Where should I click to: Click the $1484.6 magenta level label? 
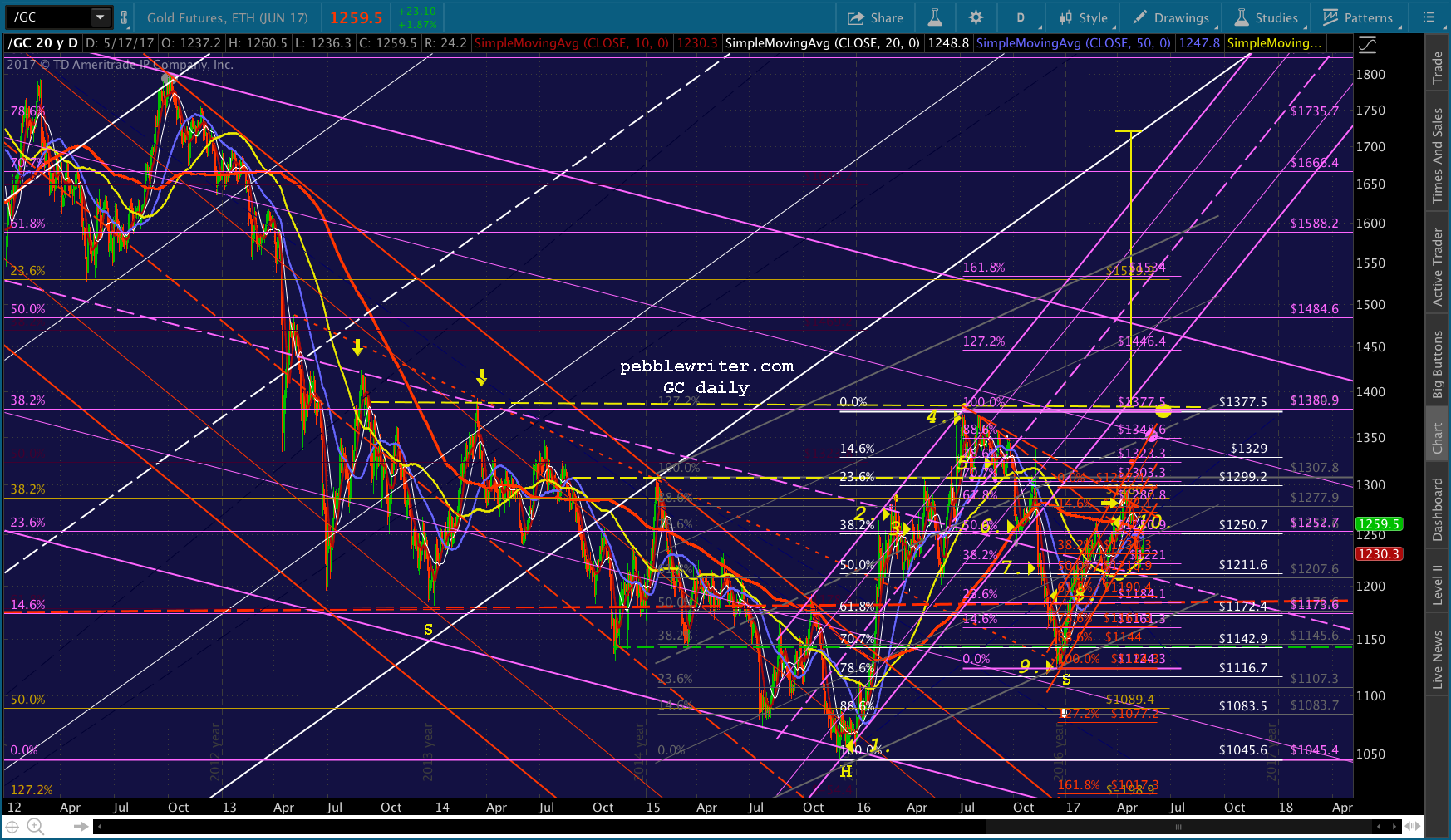(x=1314, y=309)
